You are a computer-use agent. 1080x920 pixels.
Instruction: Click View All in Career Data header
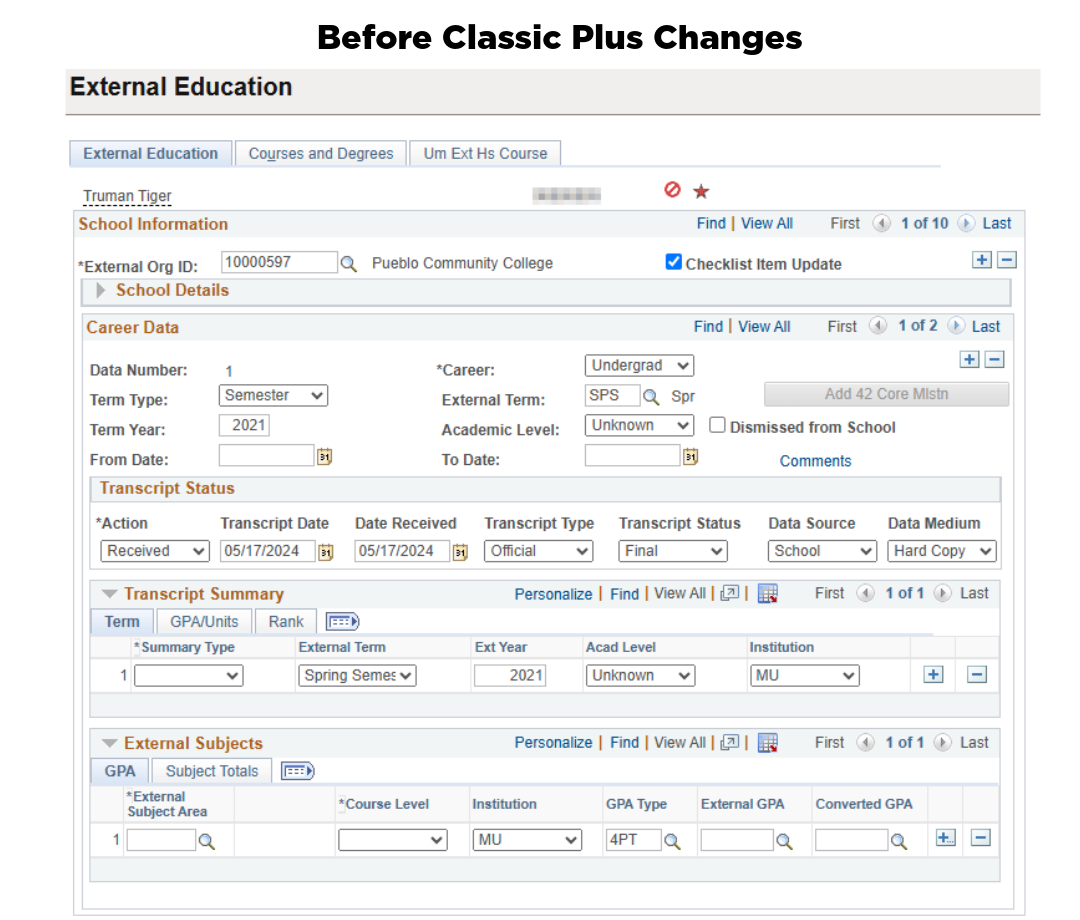[764, 326]
